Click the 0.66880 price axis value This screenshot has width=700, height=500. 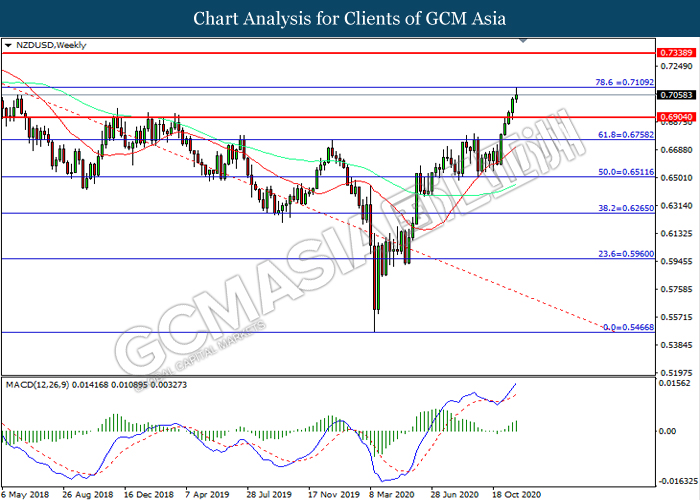(676, 150)
